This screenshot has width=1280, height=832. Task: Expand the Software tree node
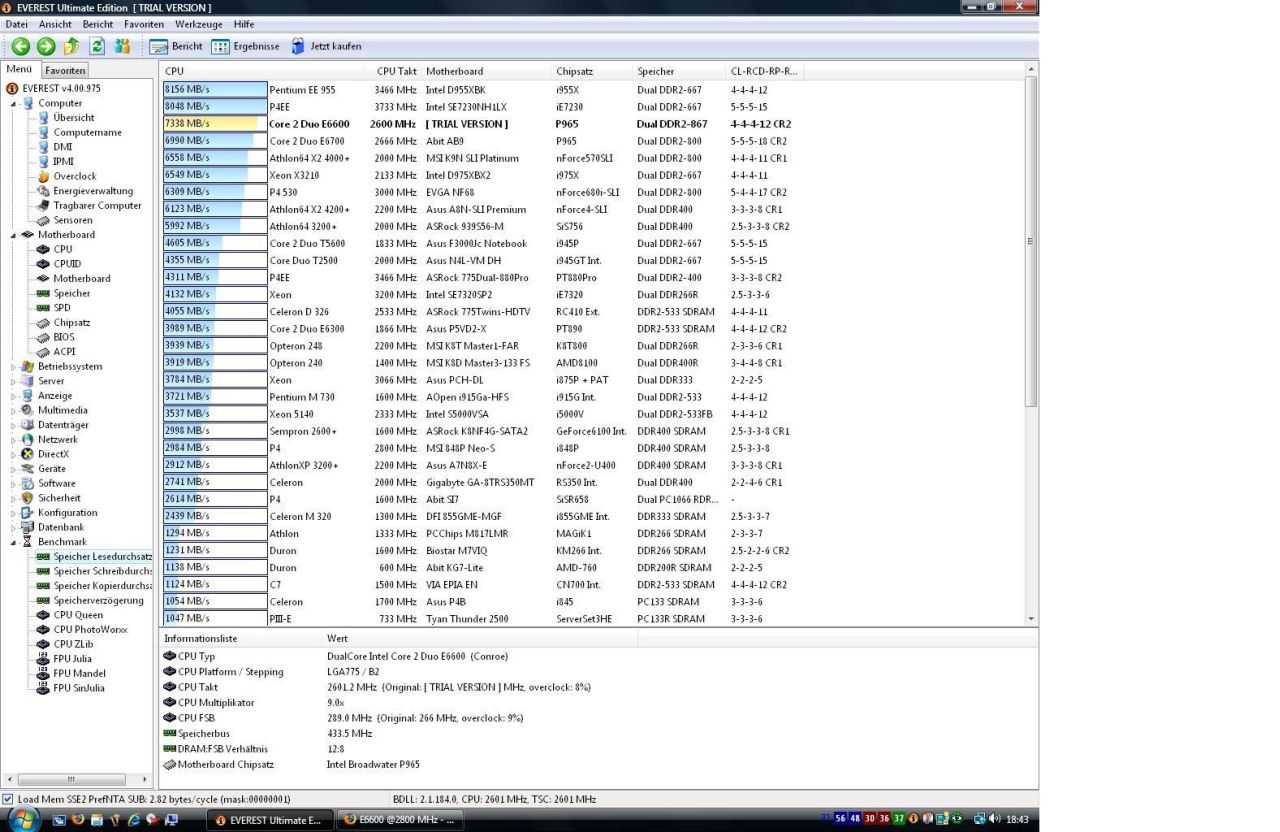[14, 483]
